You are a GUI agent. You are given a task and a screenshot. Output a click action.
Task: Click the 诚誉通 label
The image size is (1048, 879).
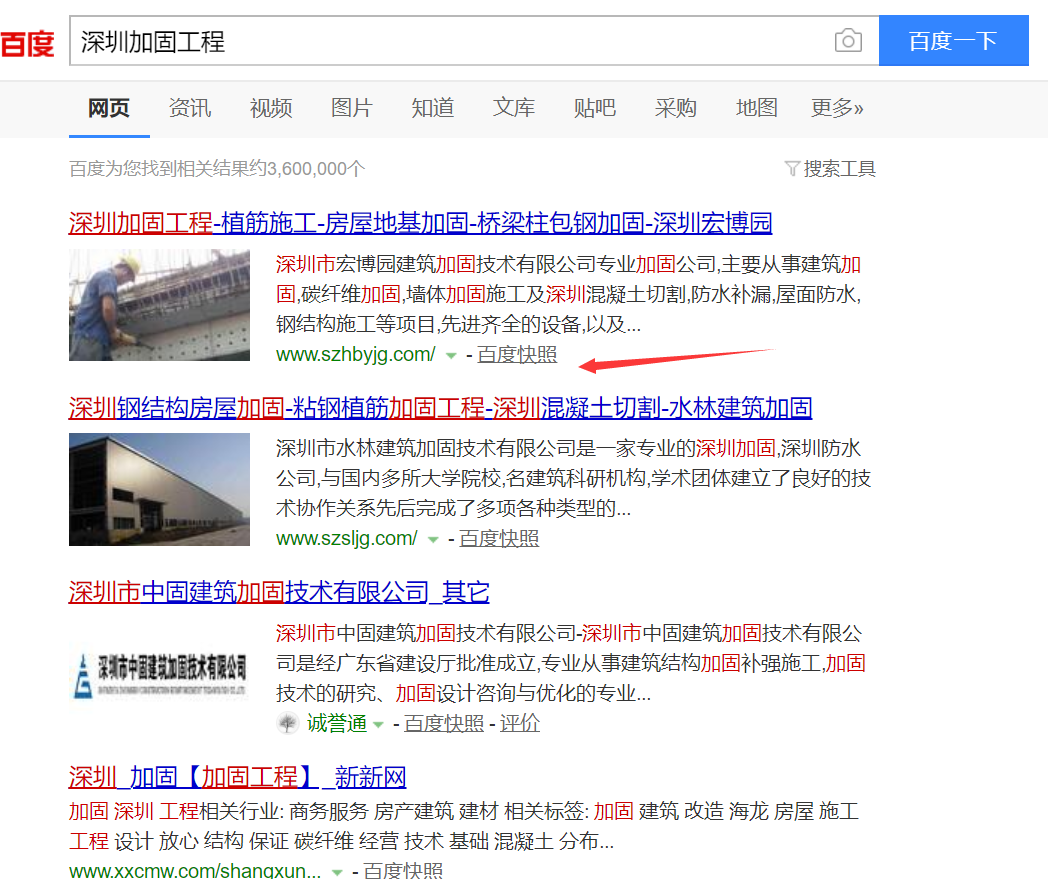(x=337, y=723)
